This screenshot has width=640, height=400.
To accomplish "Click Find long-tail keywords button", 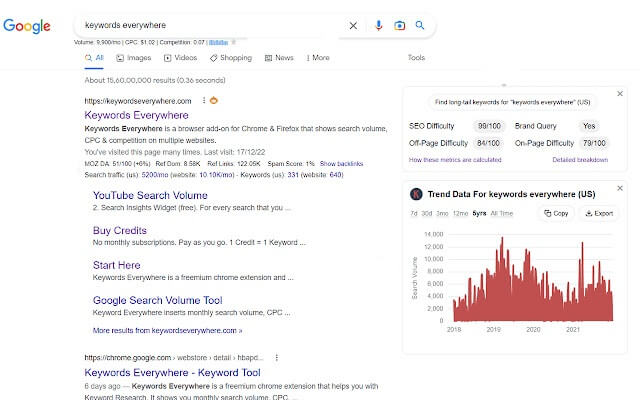I will point(513,102).
